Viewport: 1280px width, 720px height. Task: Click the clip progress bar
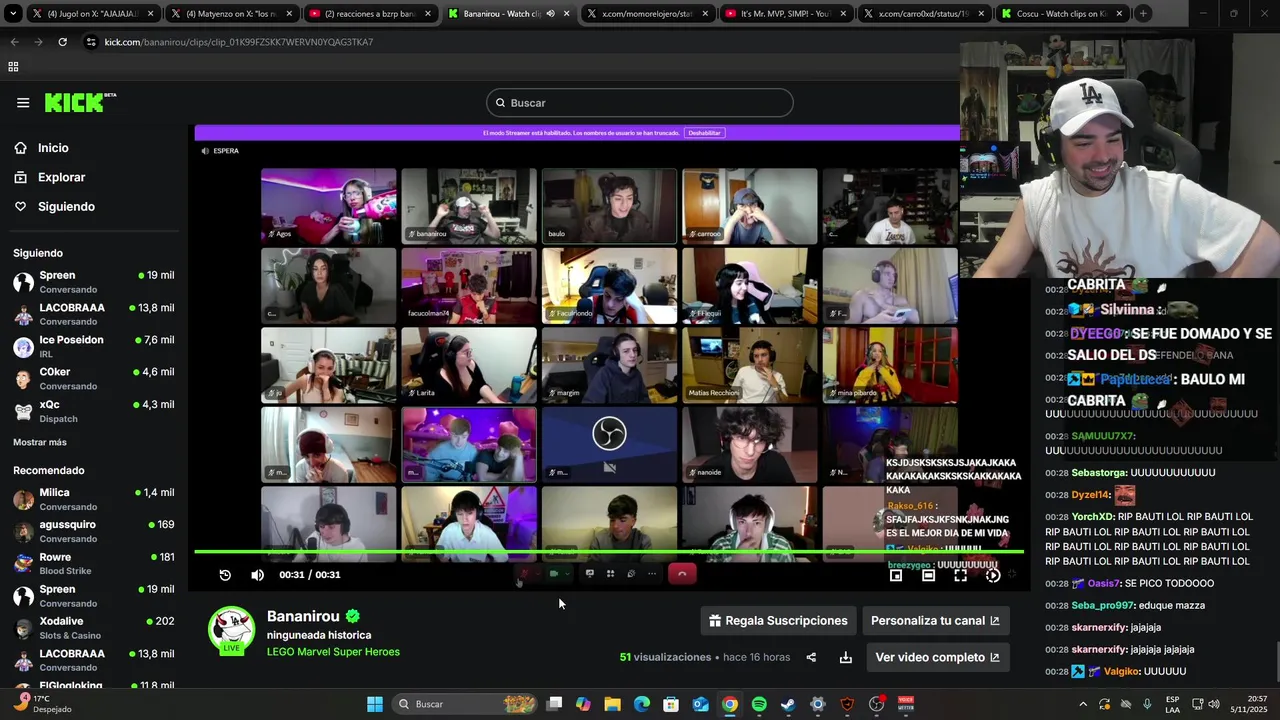pos(608,552)
